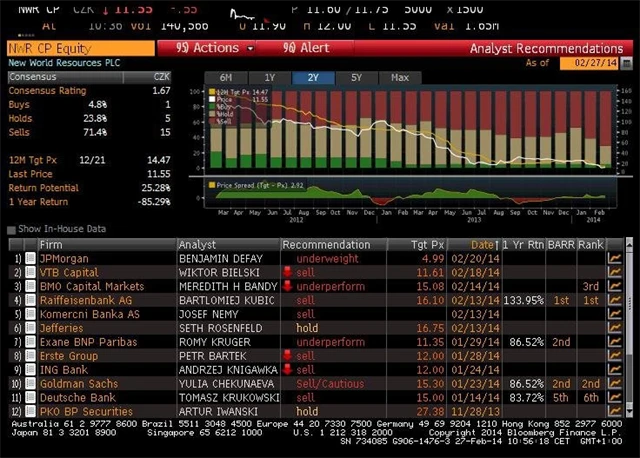
Task: Click the chart icon for Raiffeisenbank AG
Action: tap(615, 300)
